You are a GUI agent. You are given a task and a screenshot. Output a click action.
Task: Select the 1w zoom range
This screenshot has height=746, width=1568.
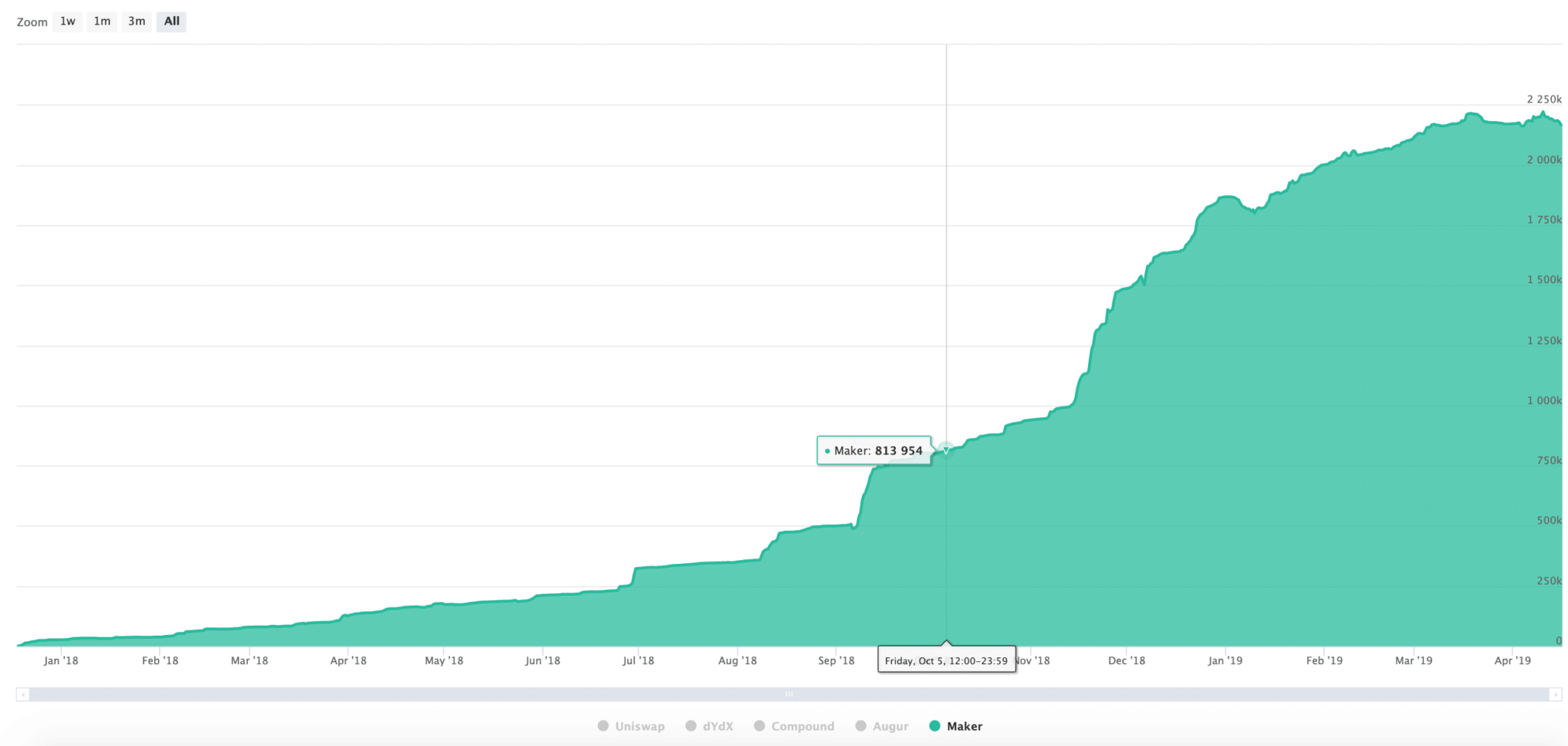point(67,21)
